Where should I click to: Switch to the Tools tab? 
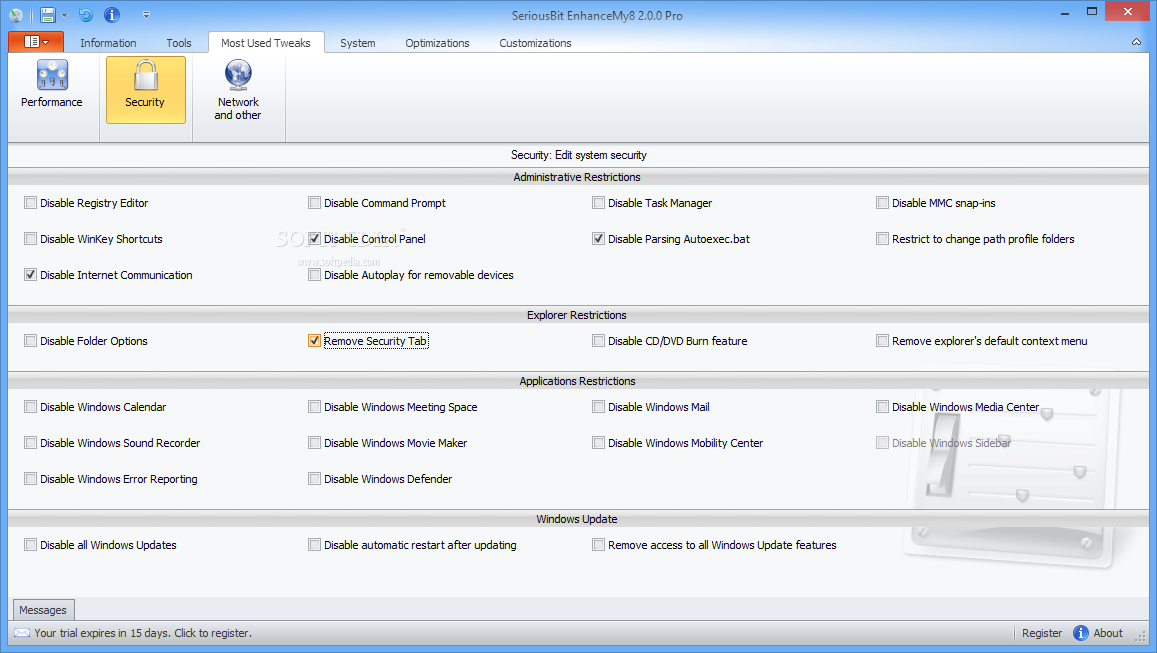(179, 43)
